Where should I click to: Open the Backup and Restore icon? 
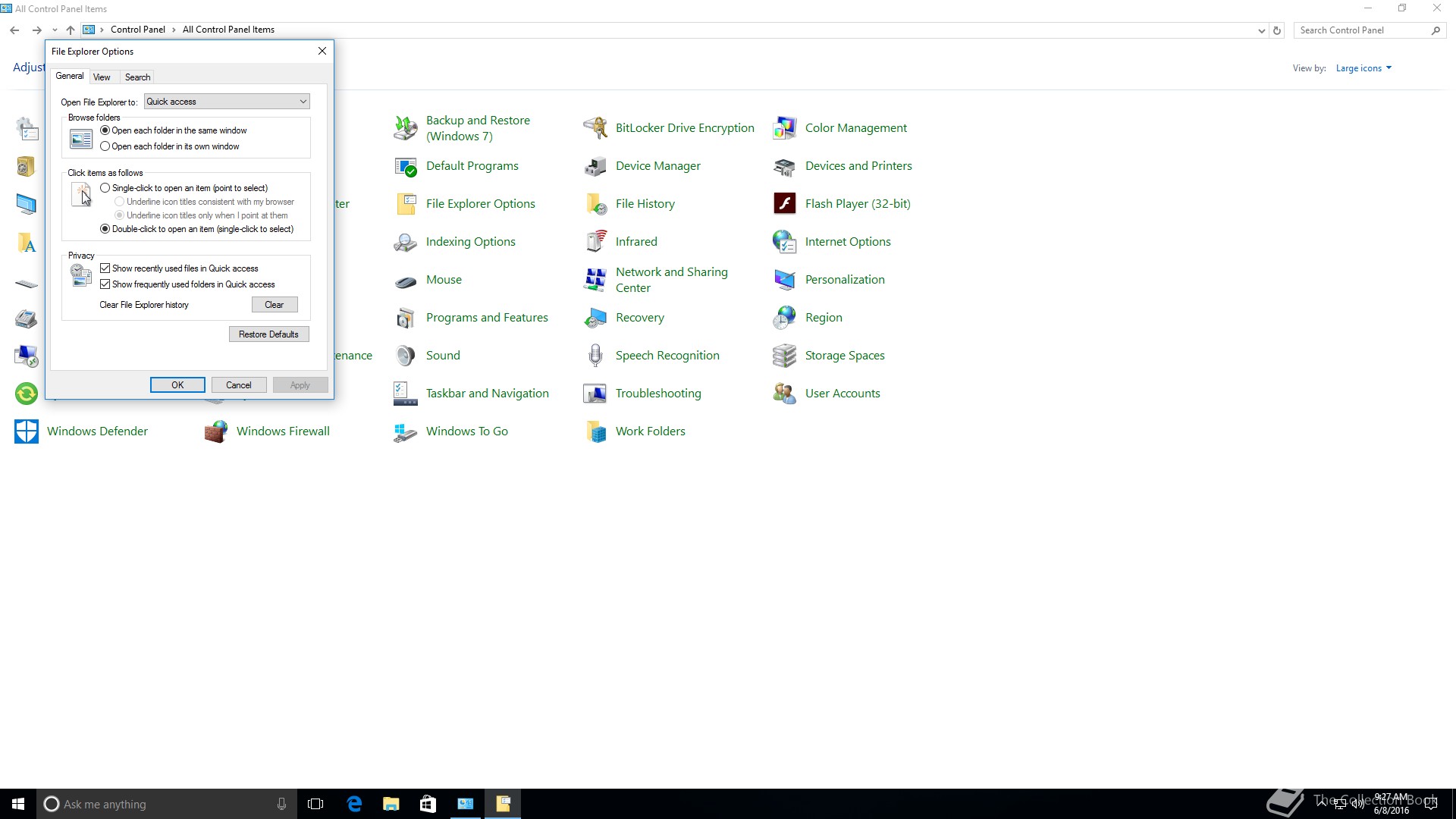coord(406,128)
